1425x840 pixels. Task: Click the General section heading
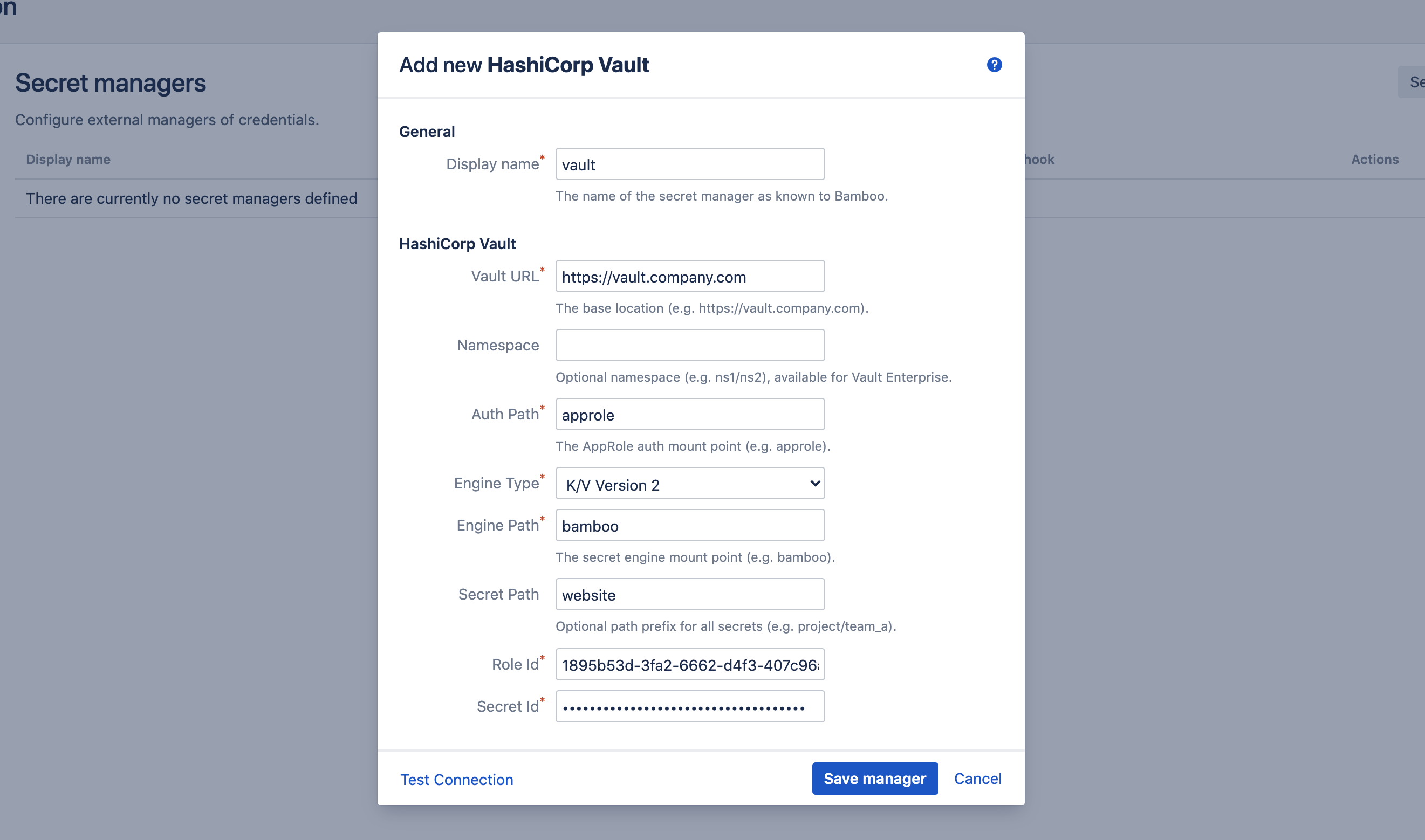(x=427, y=132)
